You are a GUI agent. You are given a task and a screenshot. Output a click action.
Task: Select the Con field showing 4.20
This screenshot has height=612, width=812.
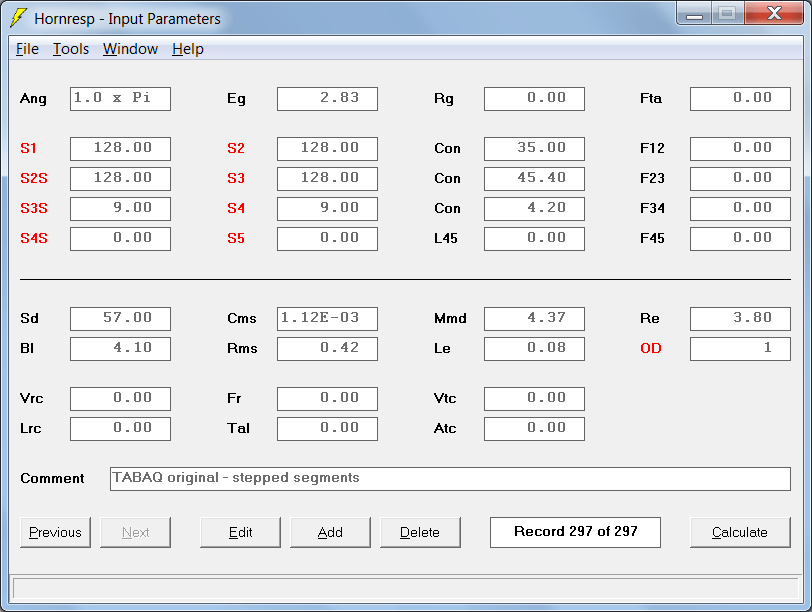(x=534, y=209)
